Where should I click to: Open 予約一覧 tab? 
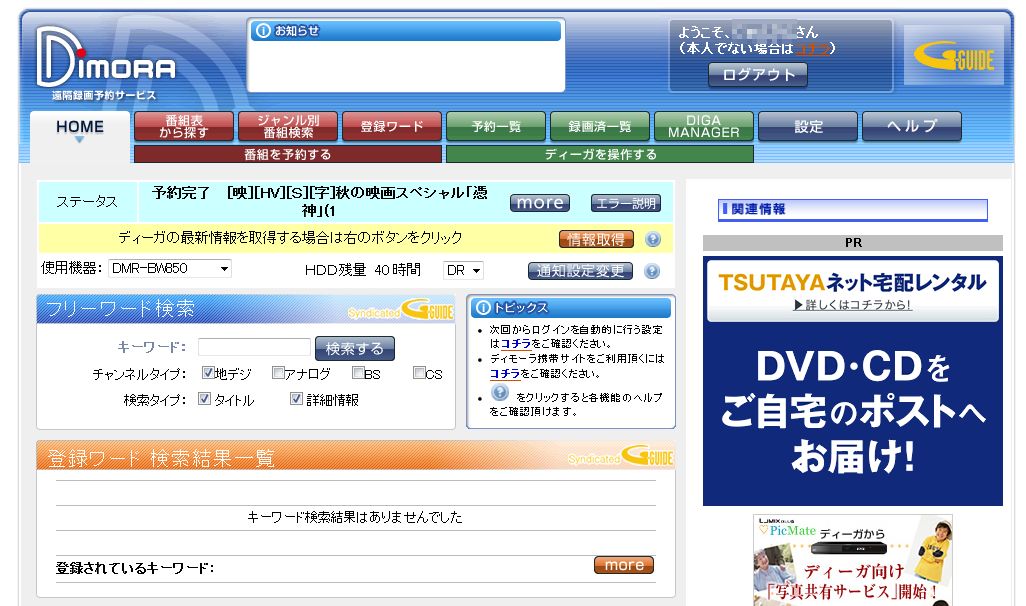pyautogui.click(x=496, y=126)
